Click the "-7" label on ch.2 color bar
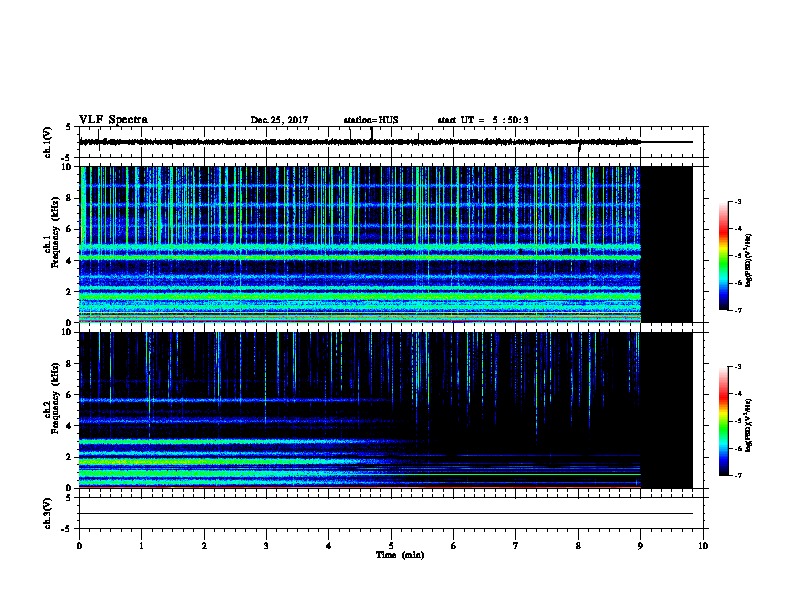The image size is (792, 612). click(738, 475)
